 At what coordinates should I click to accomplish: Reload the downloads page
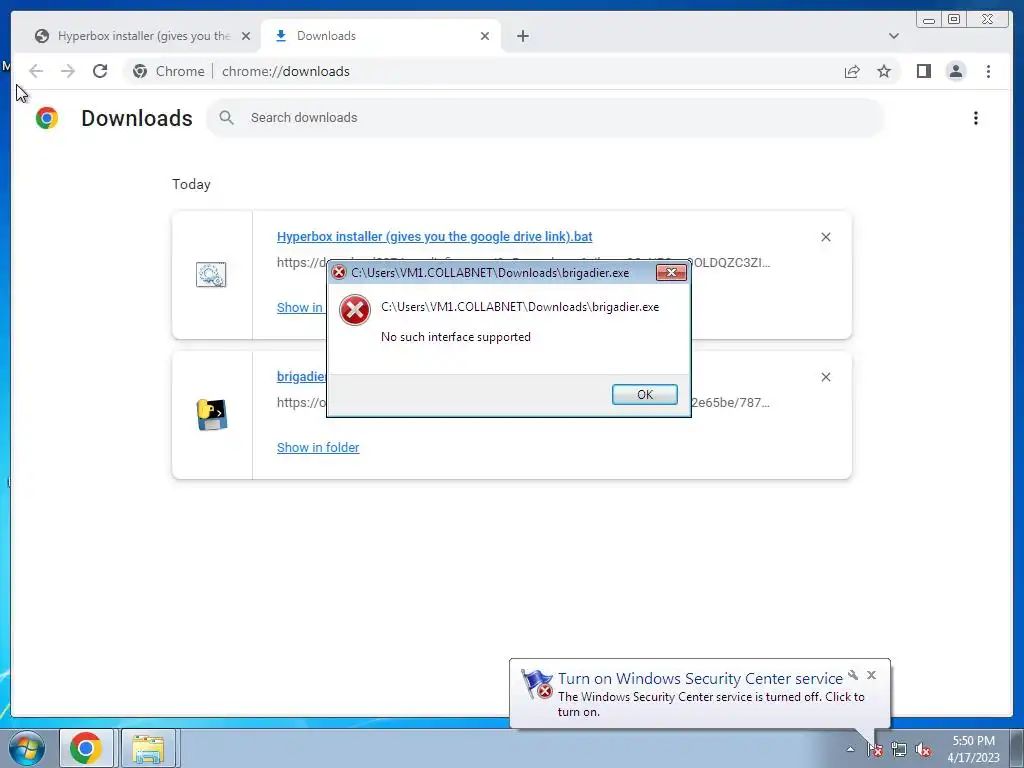100,71
